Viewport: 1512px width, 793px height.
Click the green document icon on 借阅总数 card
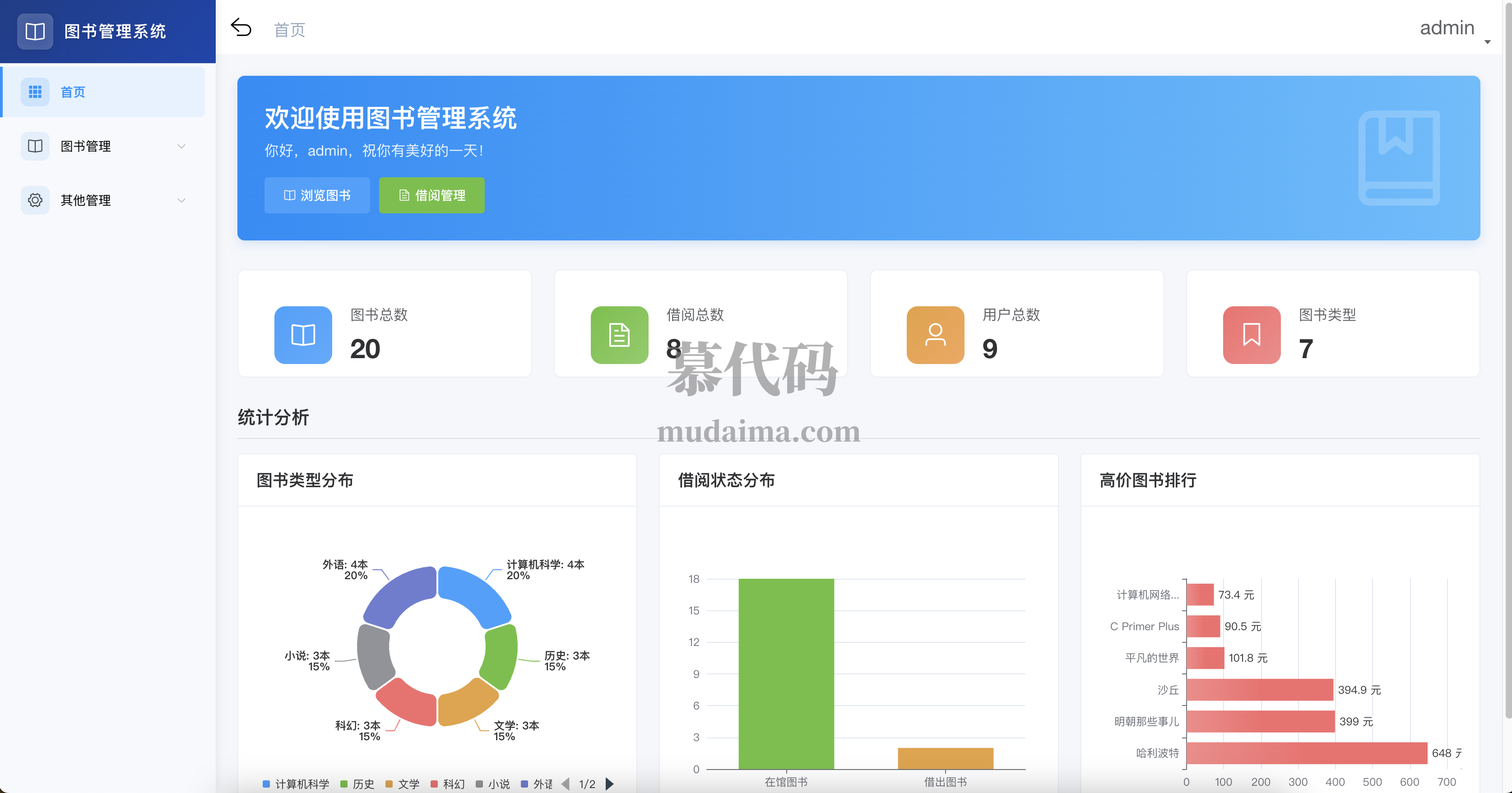619,335
